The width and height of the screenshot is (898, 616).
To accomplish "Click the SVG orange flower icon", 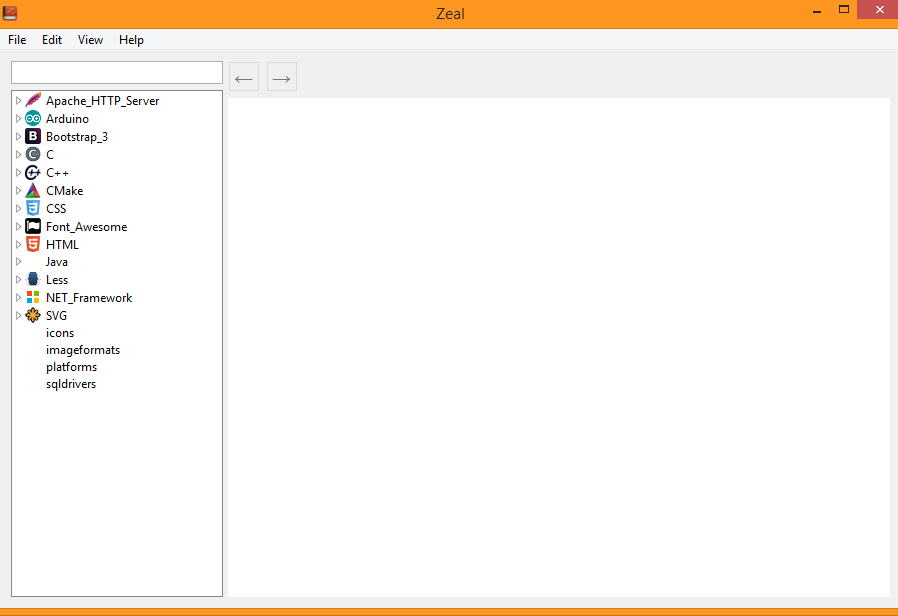I will (x=33, y=315).
